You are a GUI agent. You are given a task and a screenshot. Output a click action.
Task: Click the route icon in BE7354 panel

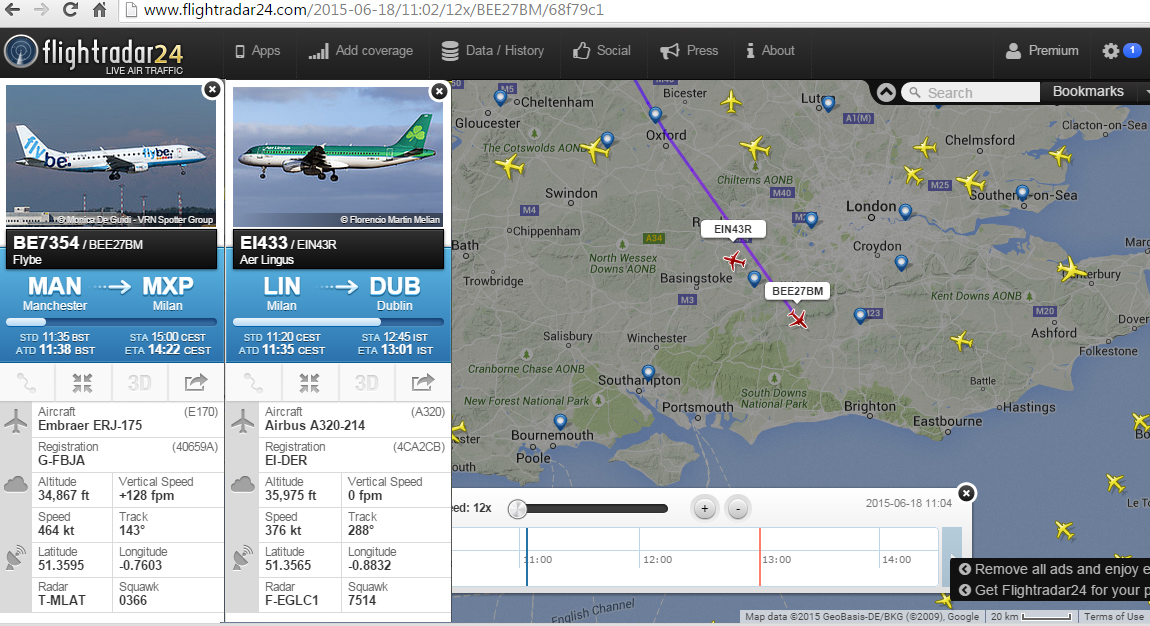pyautogui.click(x=26, y=383)
